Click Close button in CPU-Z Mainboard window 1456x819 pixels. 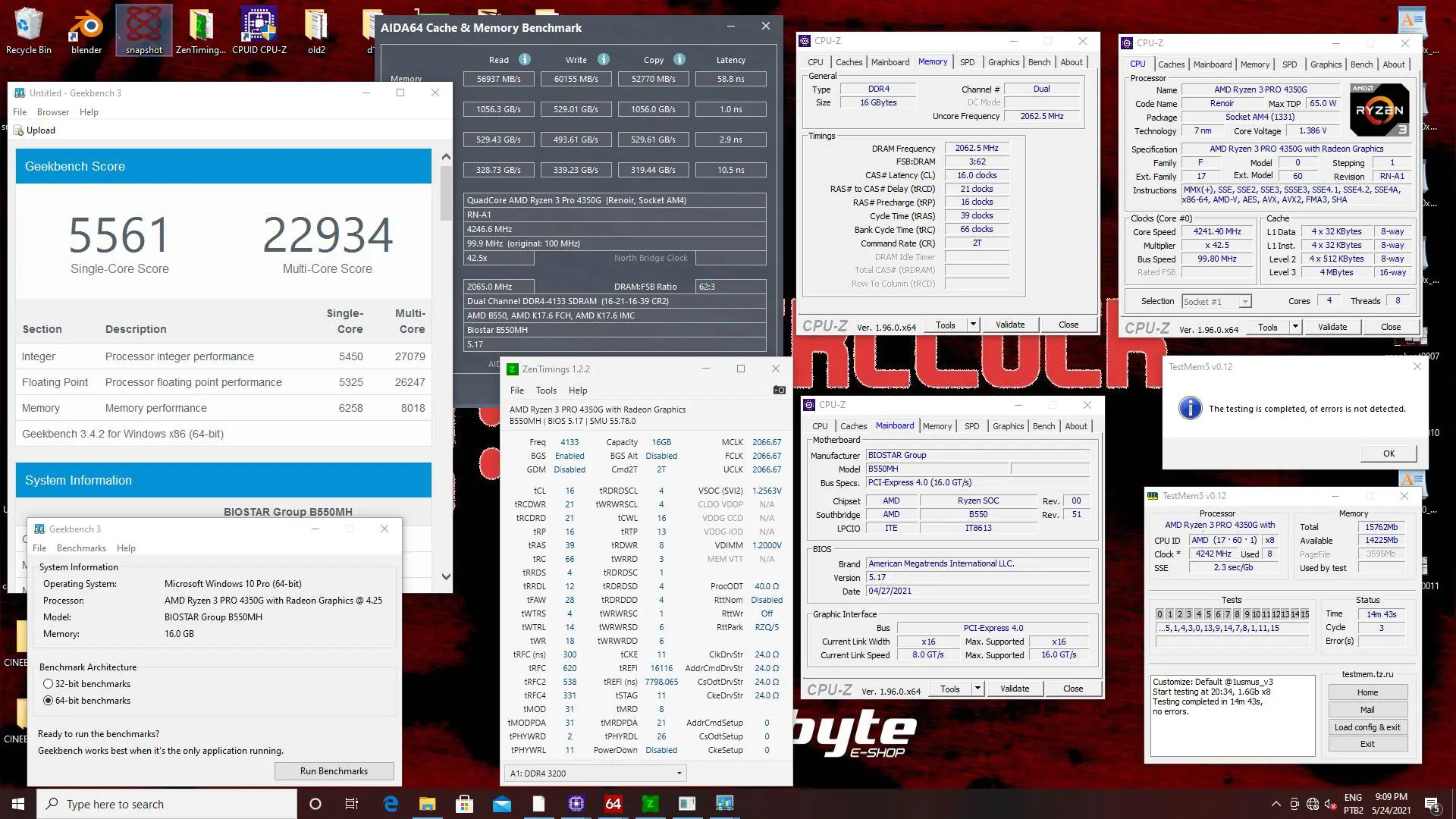point(1073,689)
